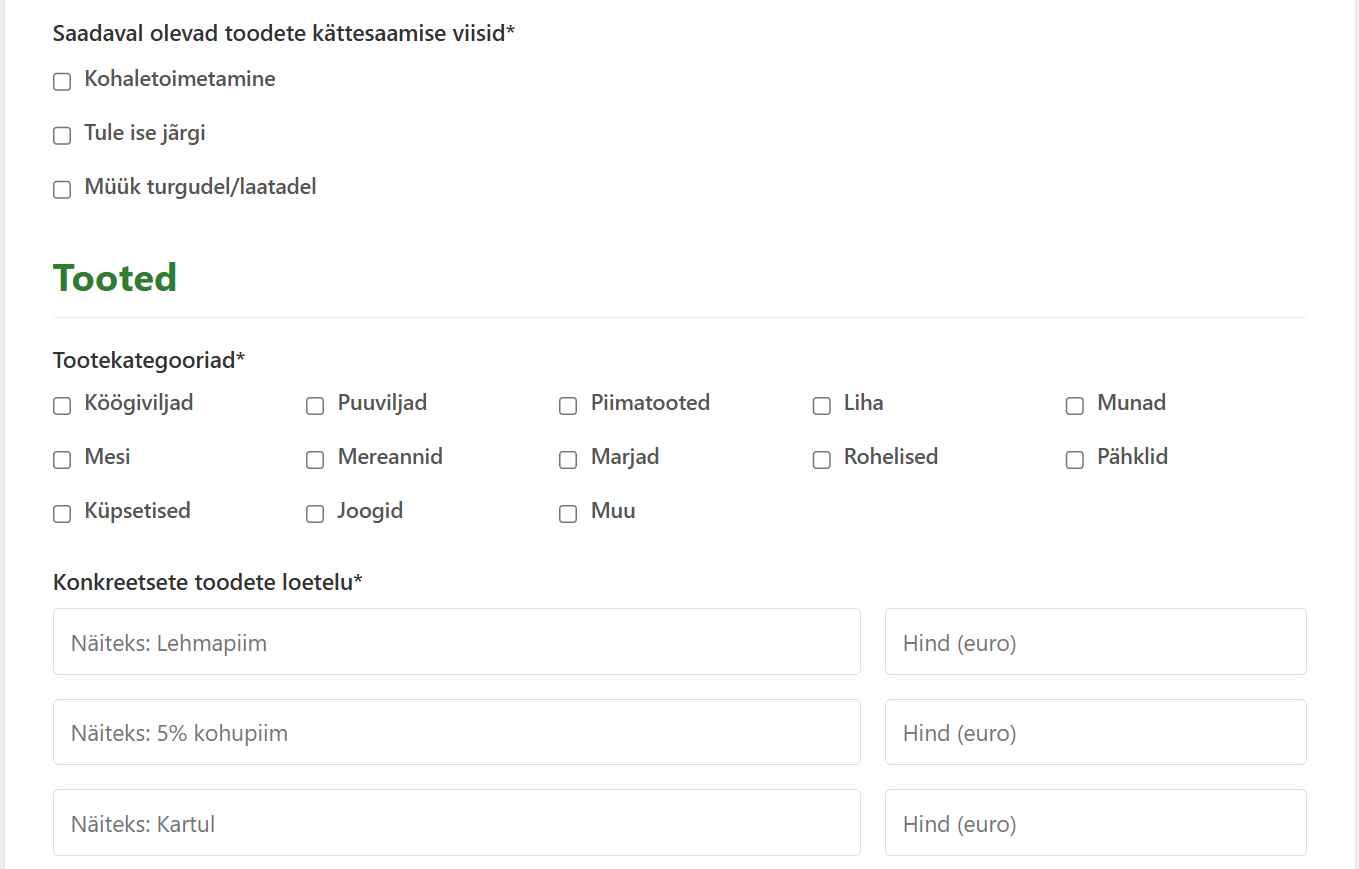Screen dimensions: 1359x869
Task: Check the Joogid checkbox
Action: 315,513
